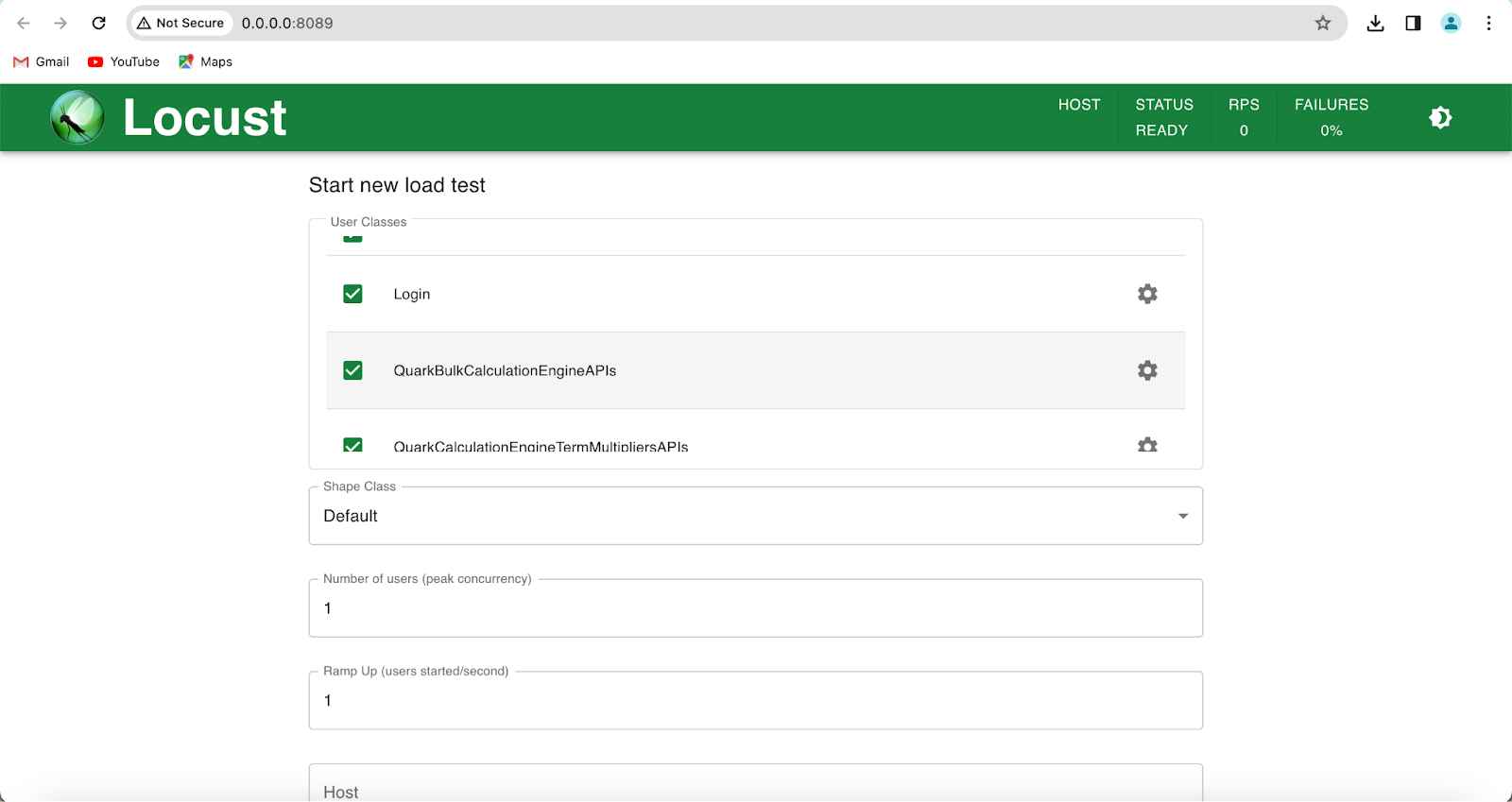
Task: Go back with browser back arrow
Action: 24,23
